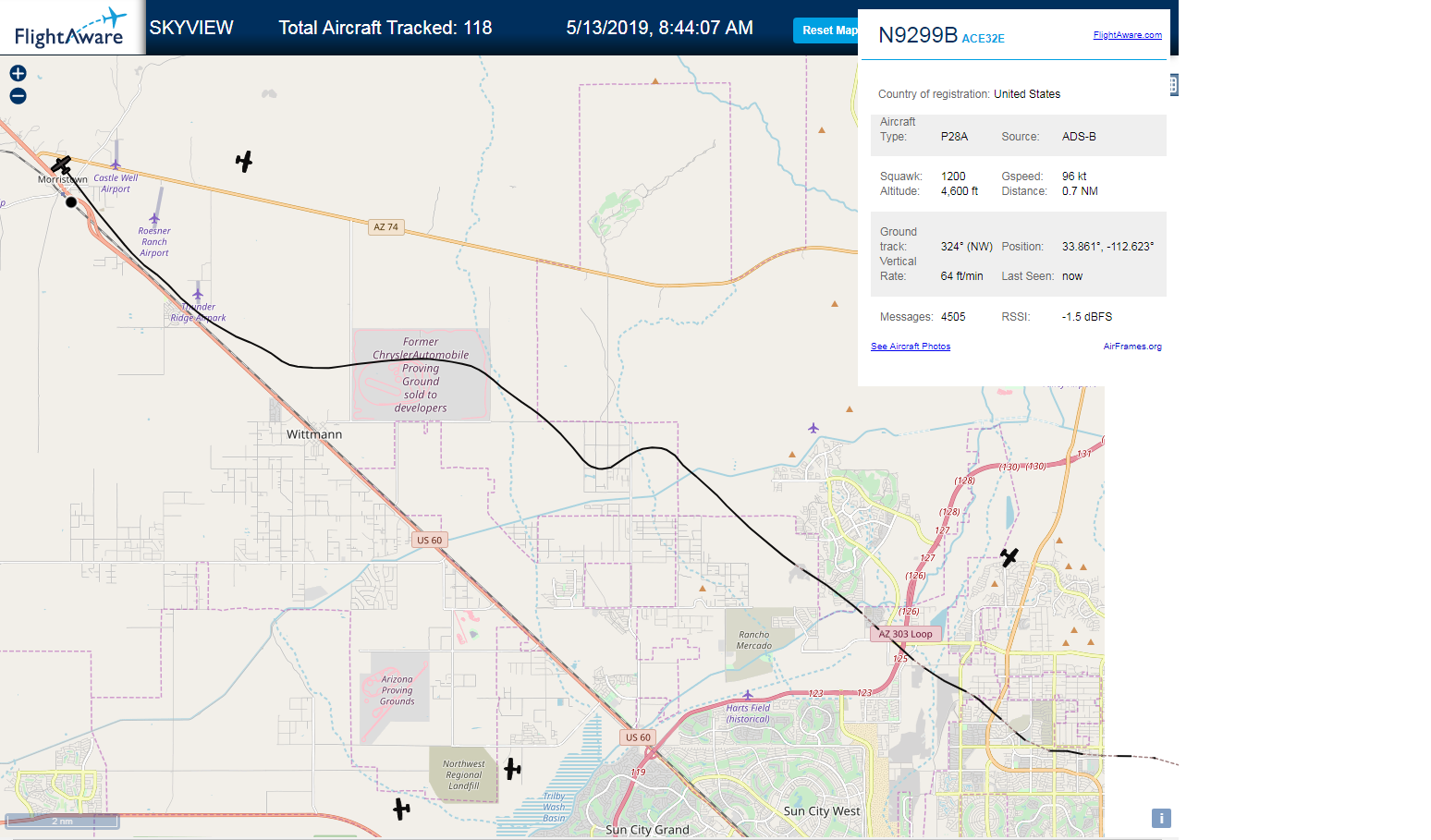Screen dimensions: 1431x840
Task: Select the aircraft icon over Morristown
Action: 61,165
